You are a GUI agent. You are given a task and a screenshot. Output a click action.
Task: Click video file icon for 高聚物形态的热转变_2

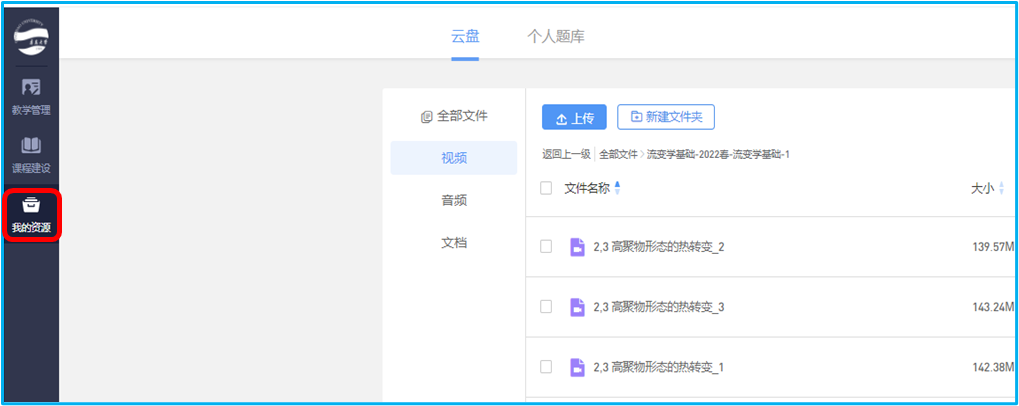pyautogui.click(x=577, y=247)
